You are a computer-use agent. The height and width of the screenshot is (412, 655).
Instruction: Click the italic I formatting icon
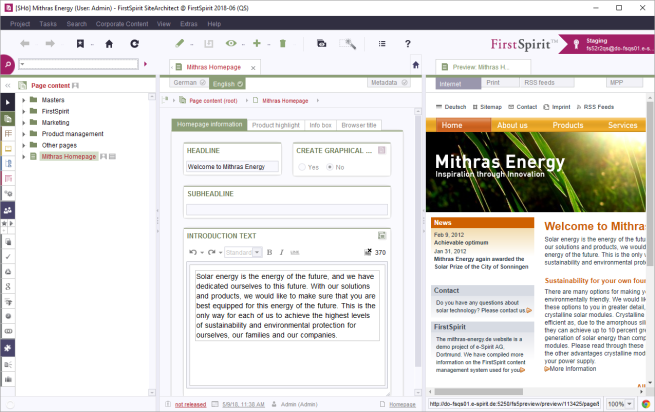click(282, 252)
